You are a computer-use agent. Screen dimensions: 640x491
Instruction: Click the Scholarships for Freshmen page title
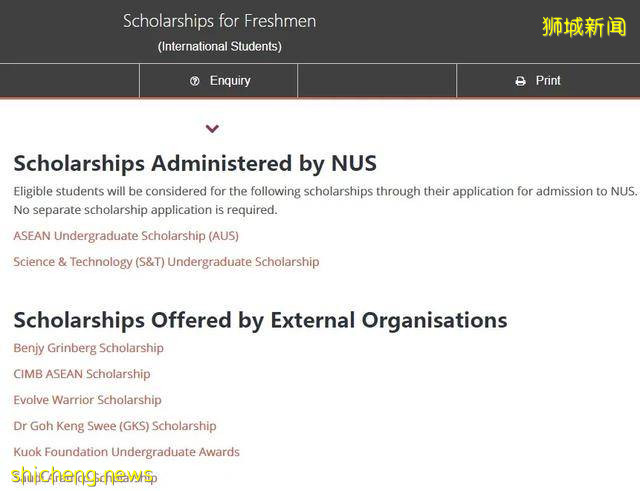219,21
